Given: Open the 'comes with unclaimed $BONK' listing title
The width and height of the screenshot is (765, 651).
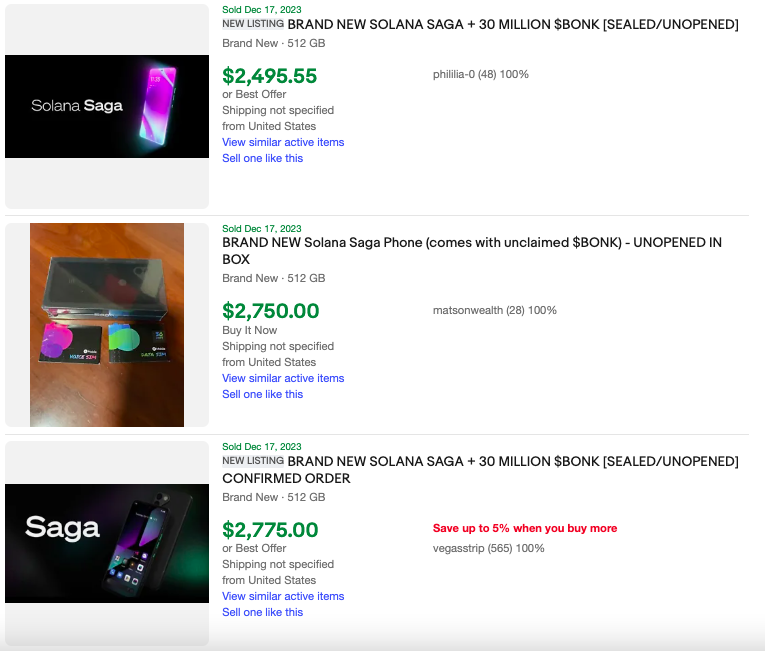Looking at the screenshot, I should click(x=471, y=250).
